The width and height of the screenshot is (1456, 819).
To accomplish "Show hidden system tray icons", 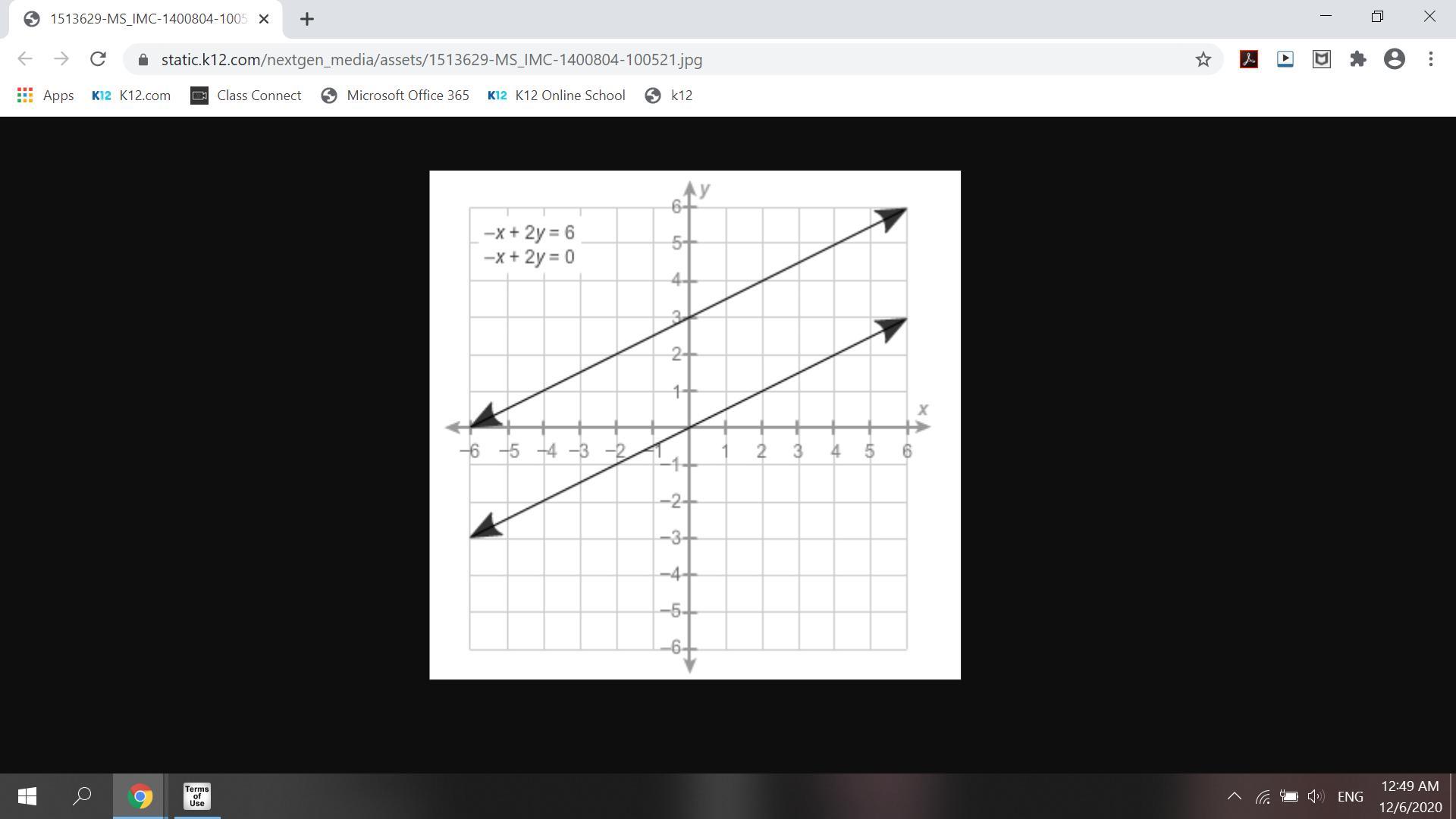I will tap(1234, 796).
